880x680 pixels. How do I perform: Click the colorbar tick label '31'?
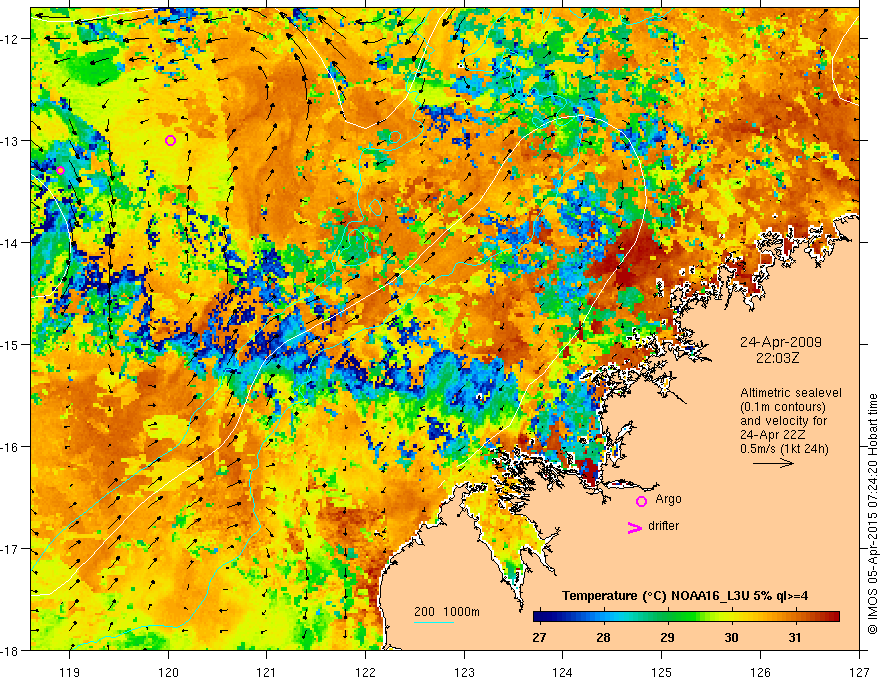pos(795,638)
